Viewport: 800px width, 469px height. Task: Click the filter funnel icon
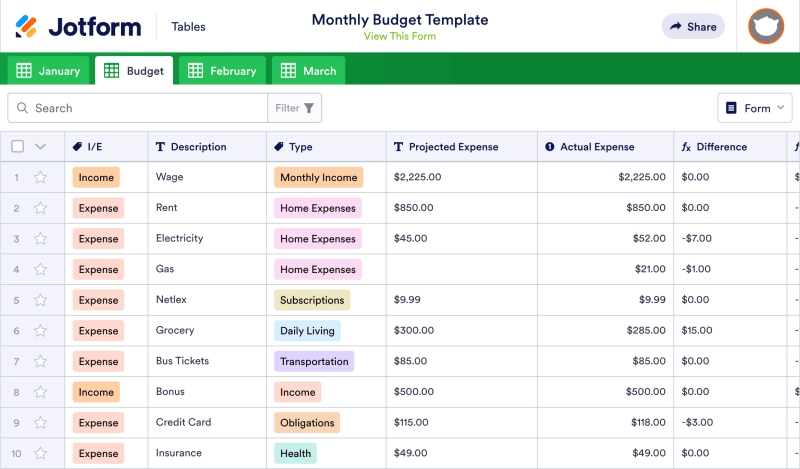pyautogui.click(x=309, y=108)
